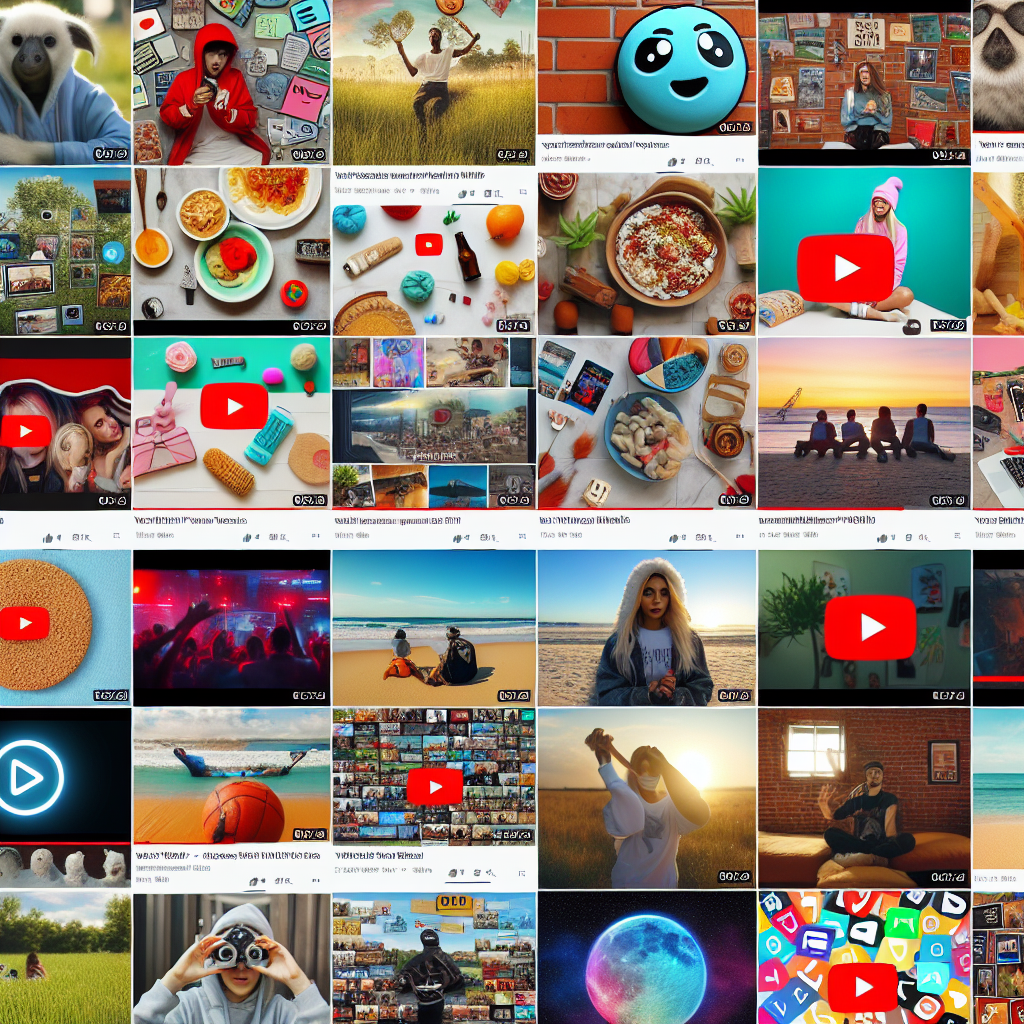Image resolution: width=1024 pixels, height=1024 pixels.
Task: Open the thumbnail of person holding binoculars
Action: coord(231,958)
